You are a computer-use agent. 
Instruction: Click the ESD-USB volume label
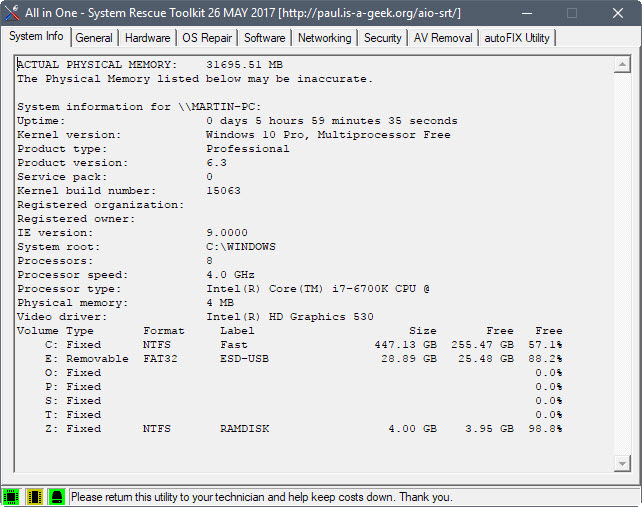click(244, 359)
